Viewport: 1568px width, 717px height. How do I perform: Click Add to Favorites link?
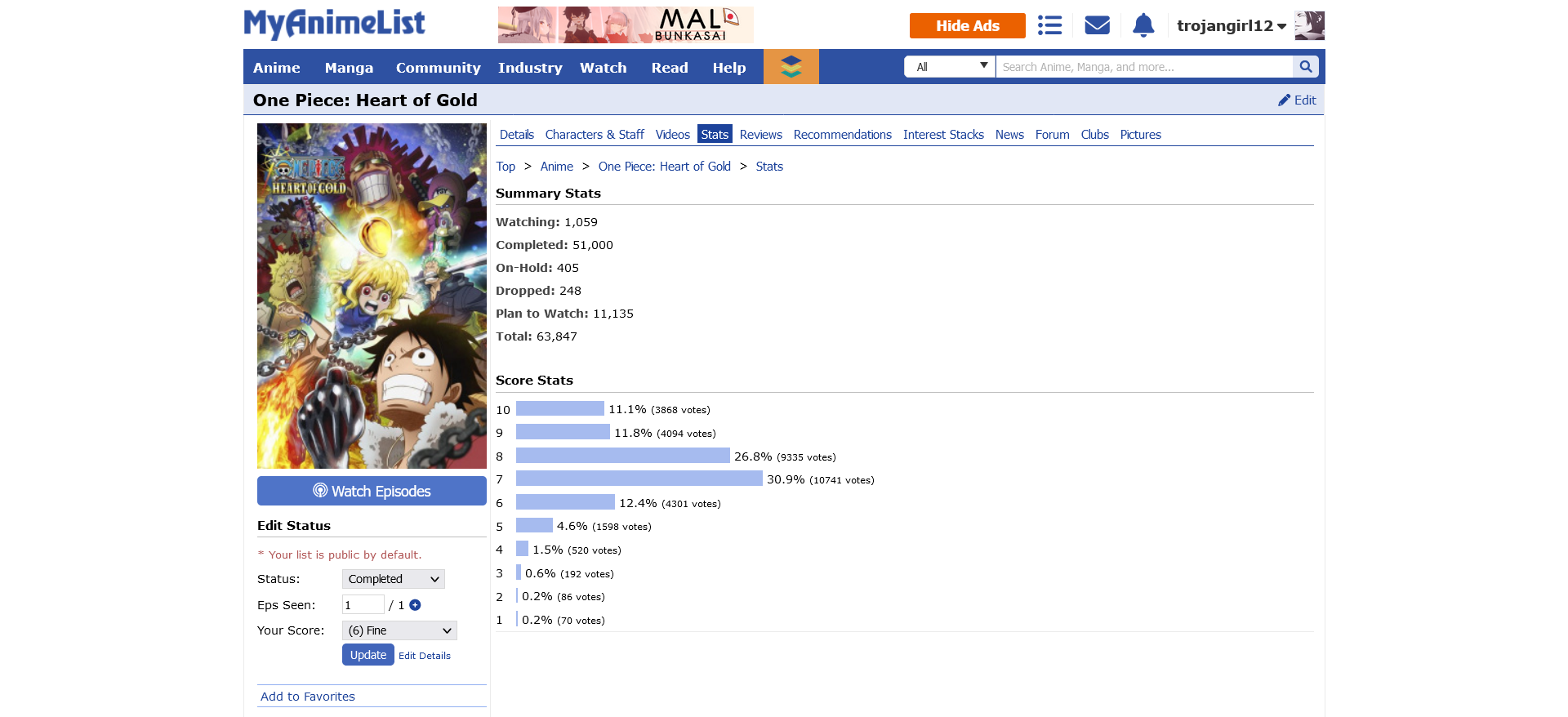pos(308,697)
